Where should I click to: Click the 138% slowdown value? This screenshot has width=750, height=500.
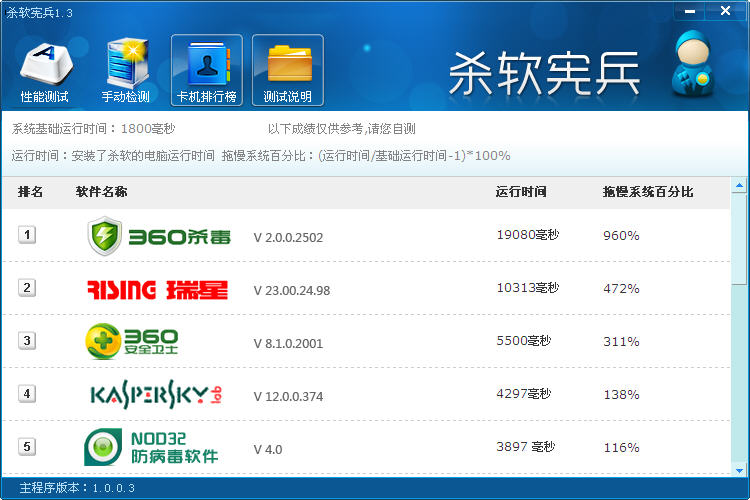point(621,395)
